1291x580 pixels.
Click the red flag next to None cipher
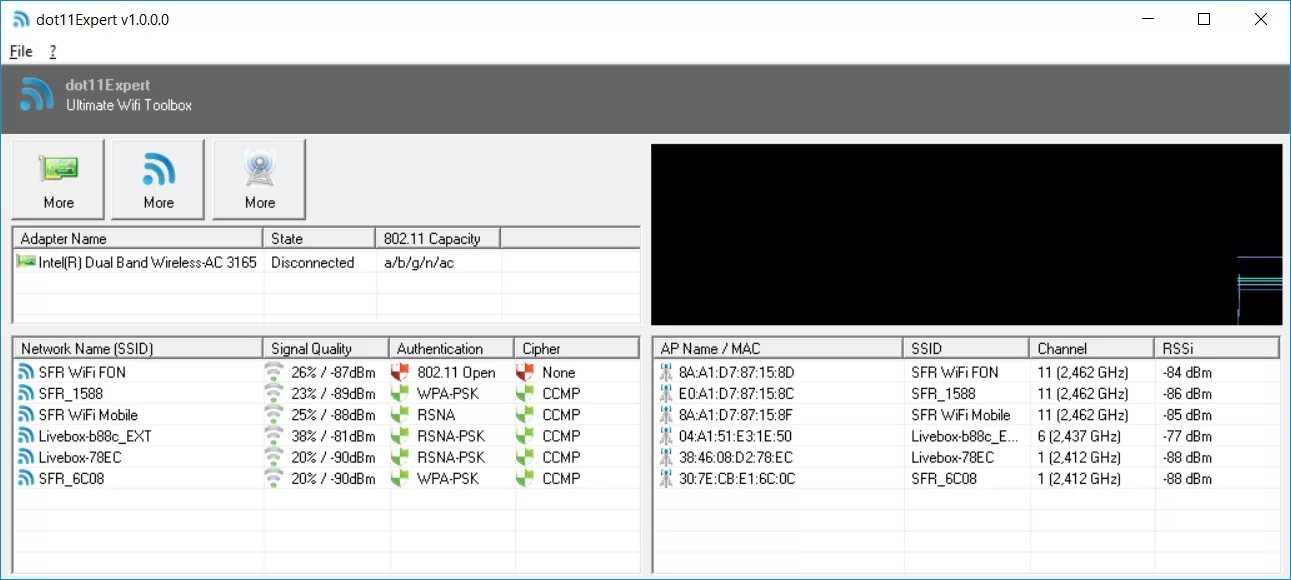[524, 372]
